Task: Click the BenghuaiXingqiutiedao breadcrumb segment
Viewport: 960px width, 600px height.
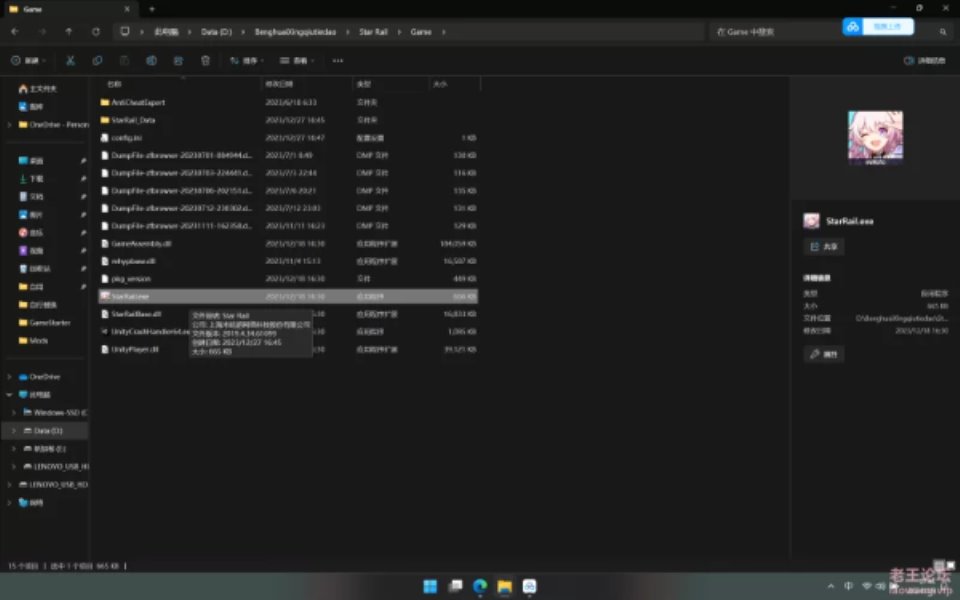Action: tap(296, 32)
